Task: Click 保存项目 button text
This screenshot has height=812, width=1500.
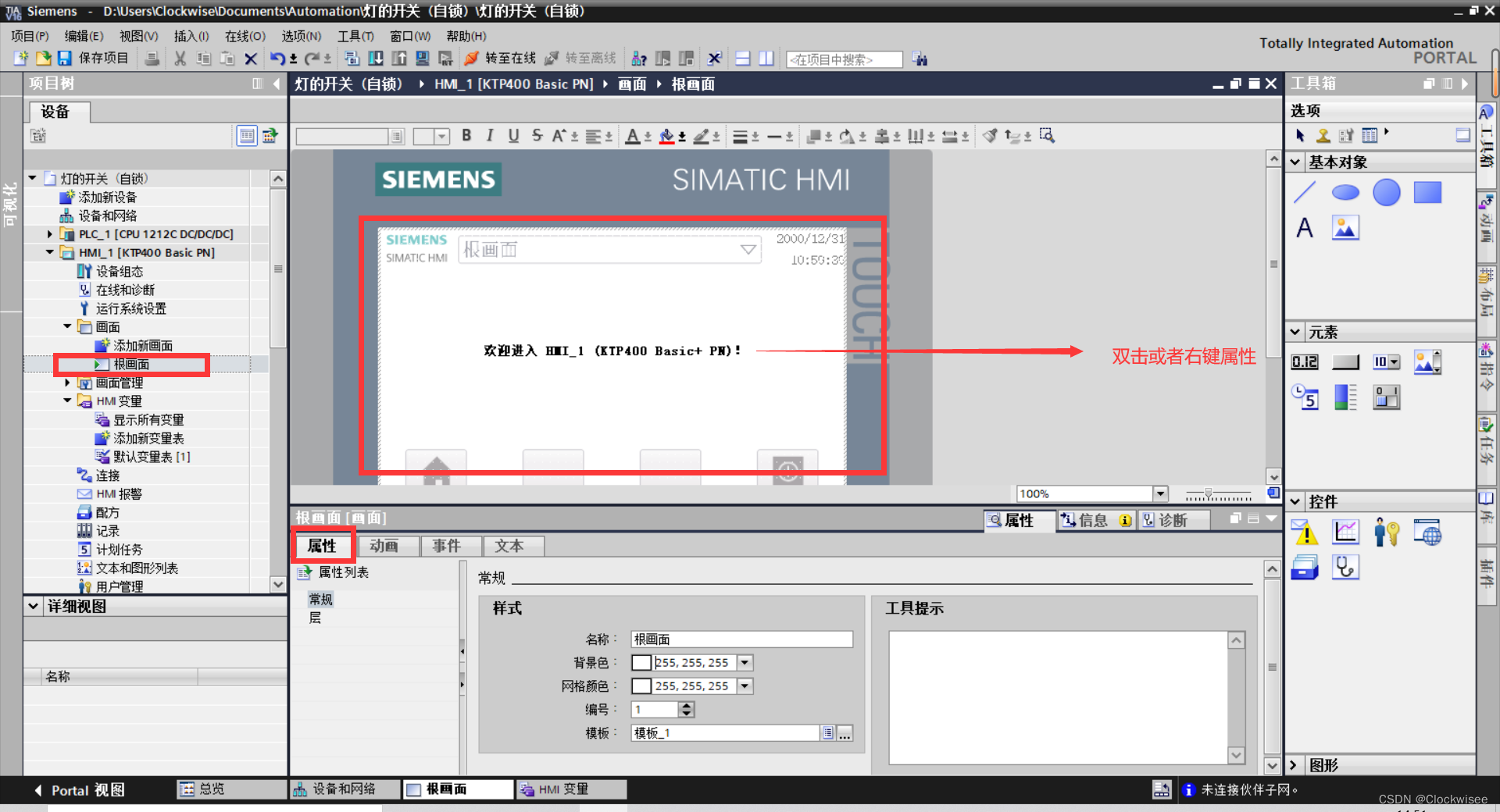Action: [103, 59]
